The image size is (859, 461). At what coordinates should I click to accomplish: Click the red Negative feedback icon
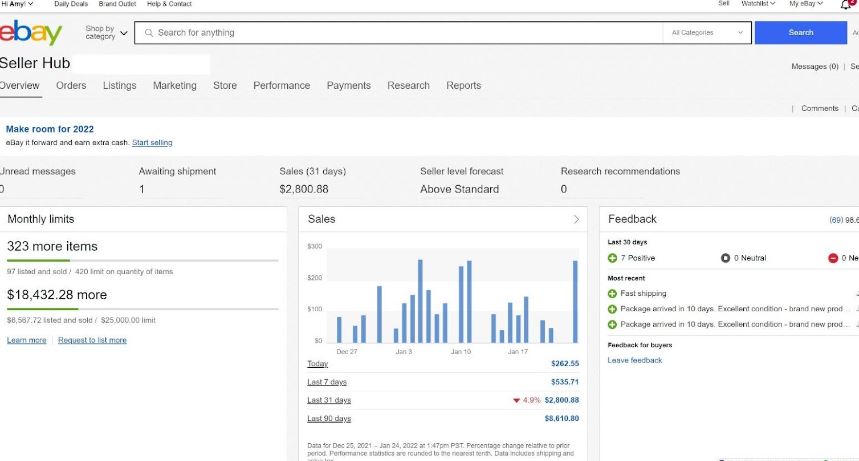[833, 258]
